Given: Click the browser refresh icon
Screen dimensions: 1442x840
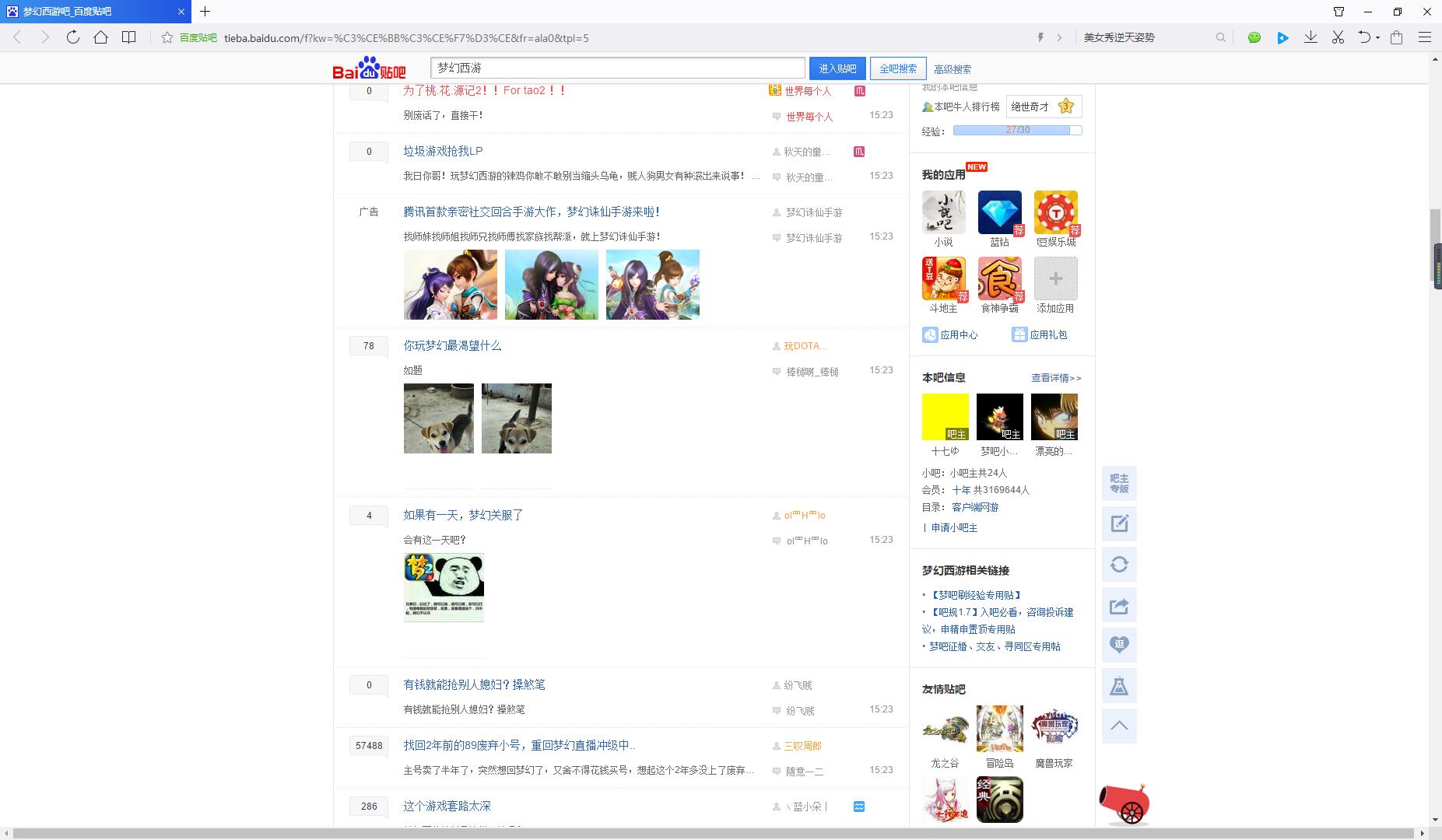Looking at the screenshot, I should [x=72, y=37].
